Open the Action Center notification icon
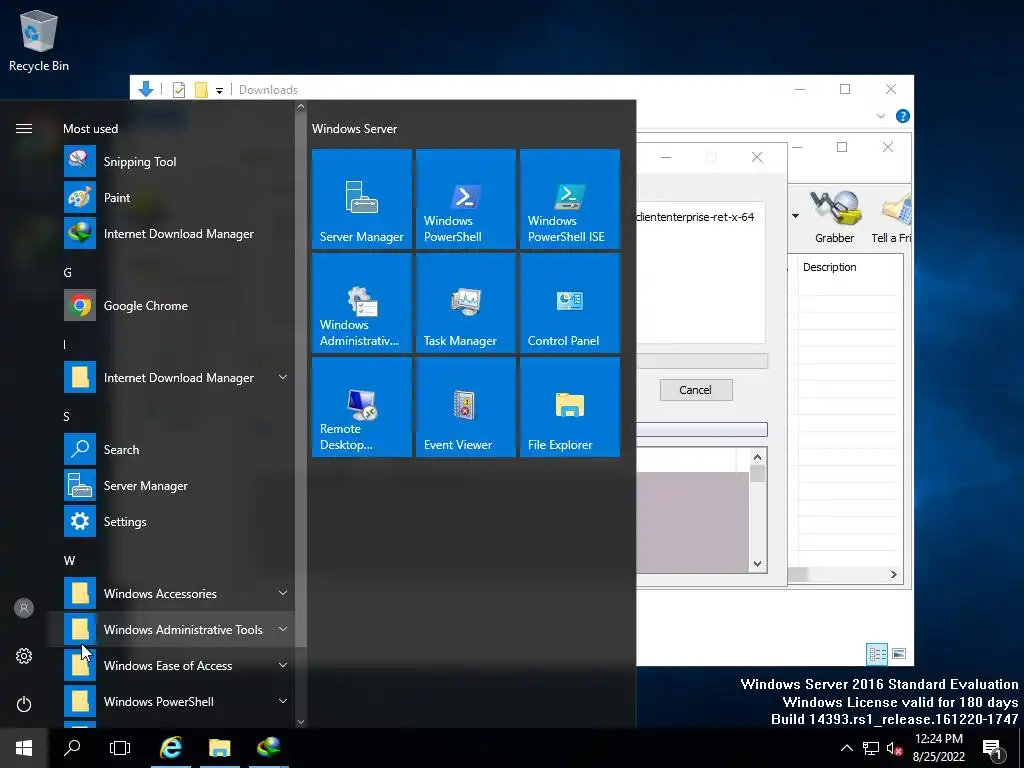 [992, 749]
